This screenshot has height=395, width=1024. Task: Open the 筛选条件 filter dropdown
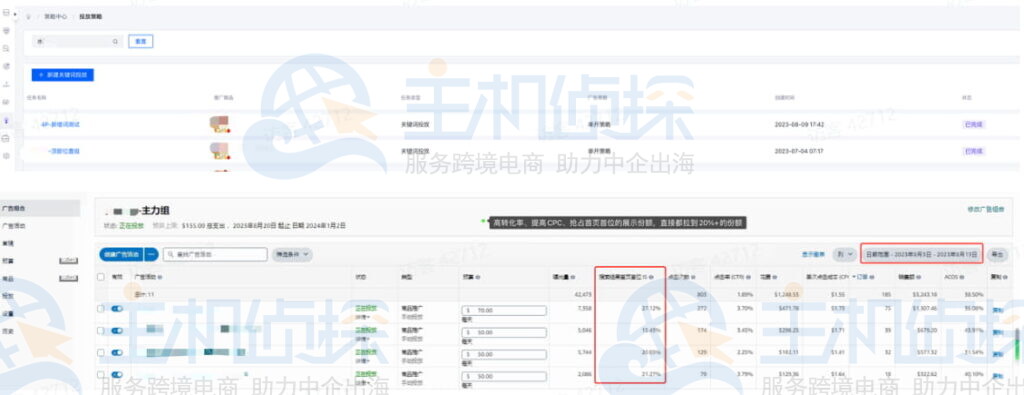point(292,255)
